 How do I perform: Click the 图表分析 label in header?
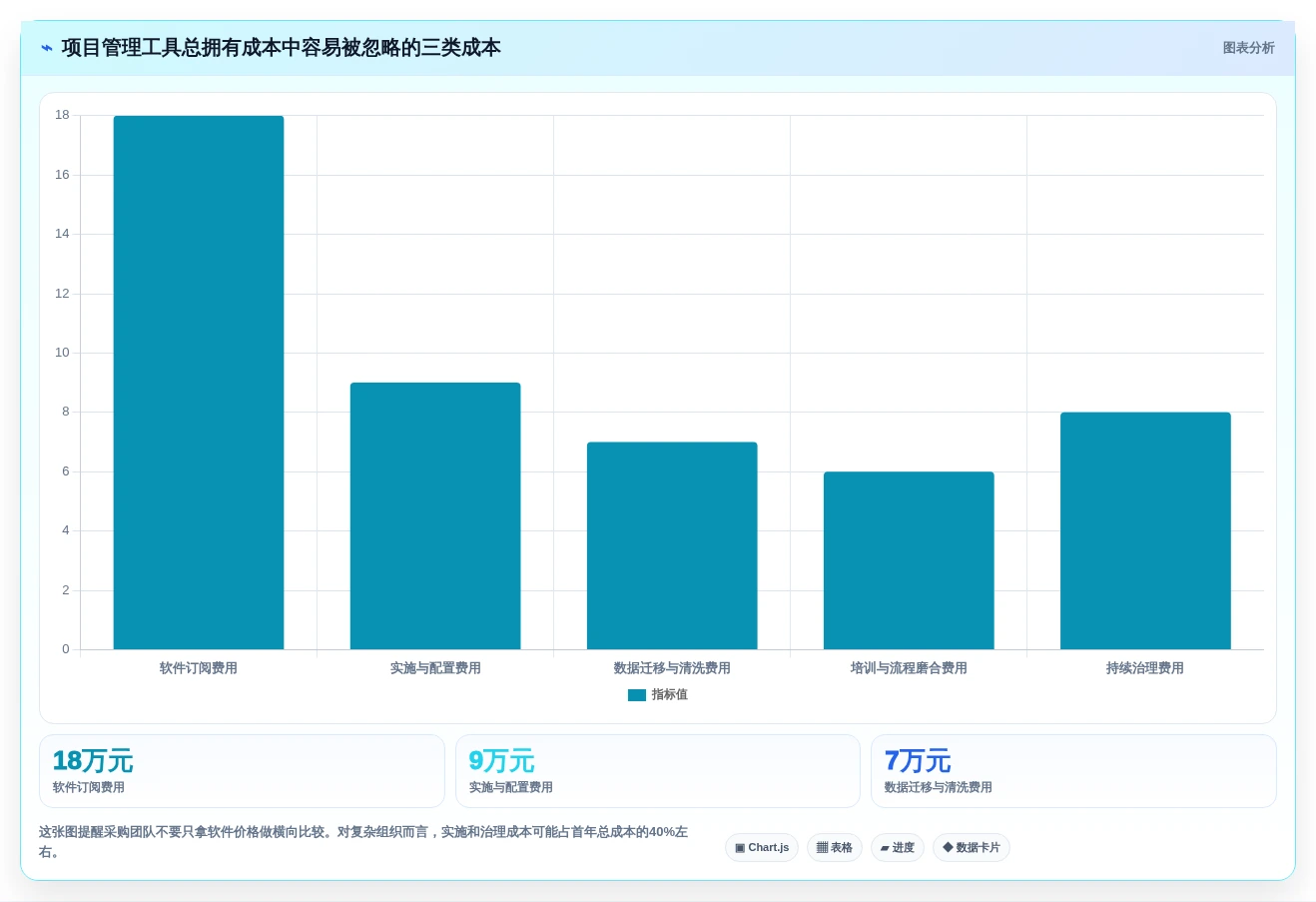pyautogui.click(x=1248, y=48)
